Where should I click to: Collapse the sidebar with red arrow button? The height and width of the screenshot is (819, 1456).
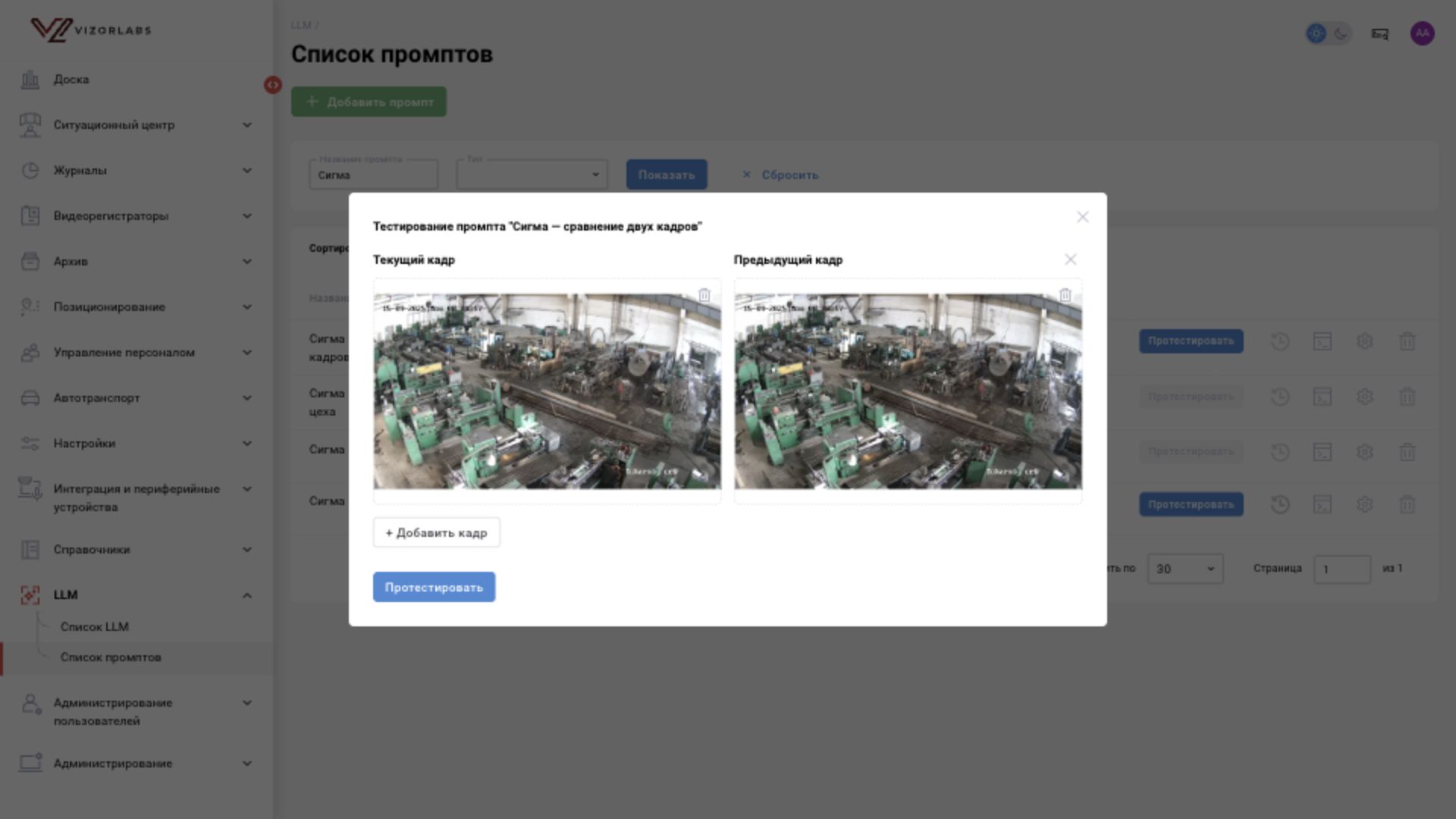click(x=273, y=85)
